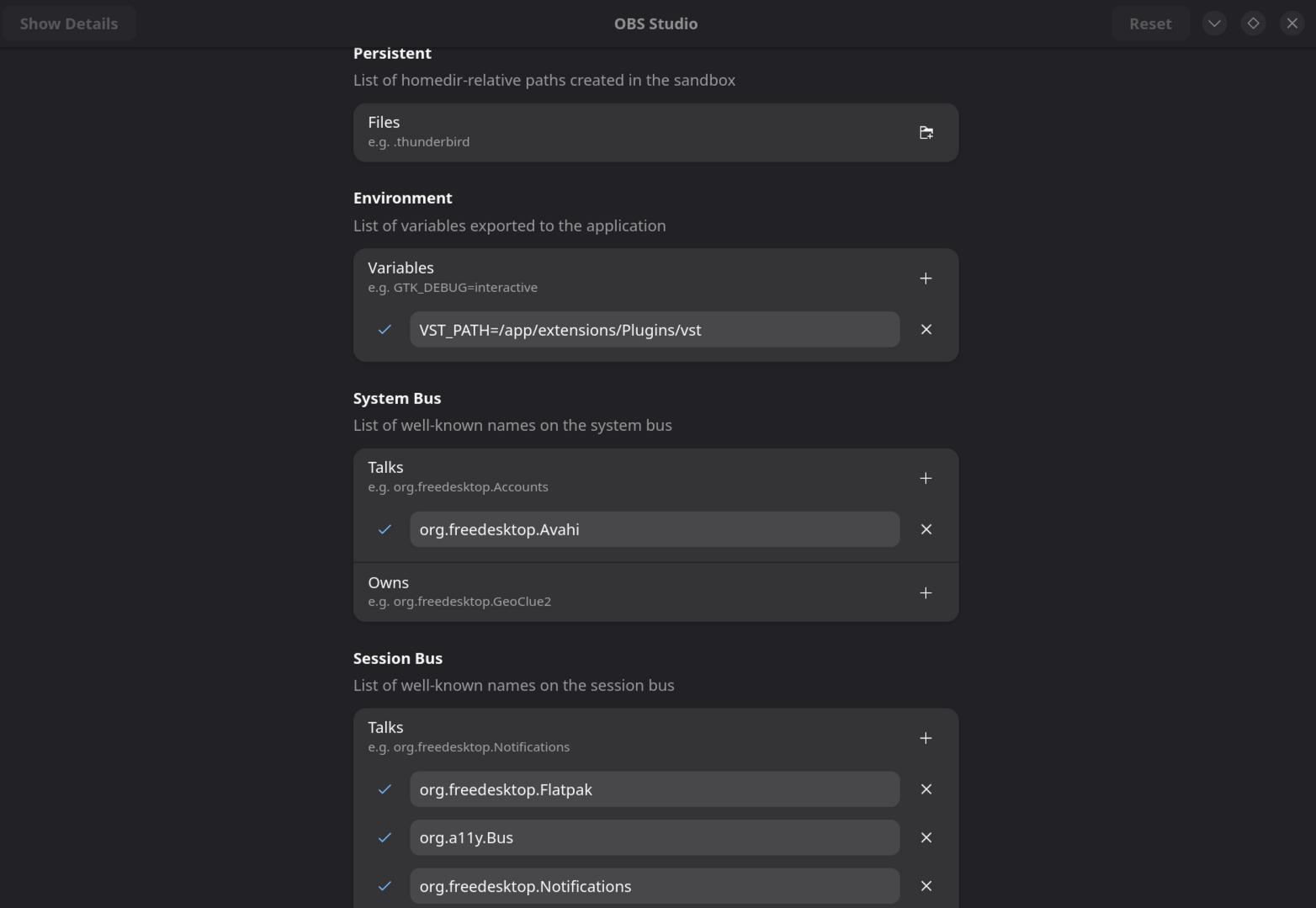Maximize window using diamond button
The width and height of the screenshot is (1316, 908).
(x=1253, y=24)
